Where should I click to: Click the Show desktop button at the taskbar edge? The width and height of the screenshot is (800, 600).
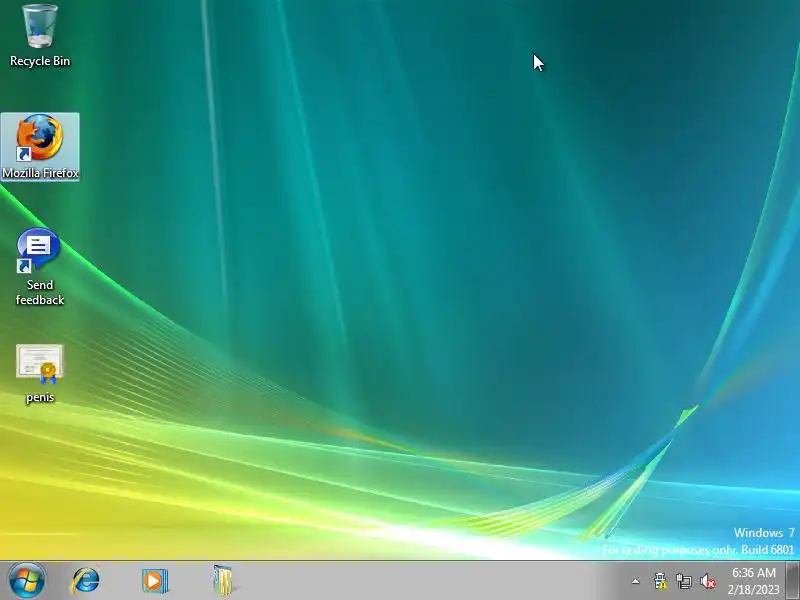coord(793,581)
